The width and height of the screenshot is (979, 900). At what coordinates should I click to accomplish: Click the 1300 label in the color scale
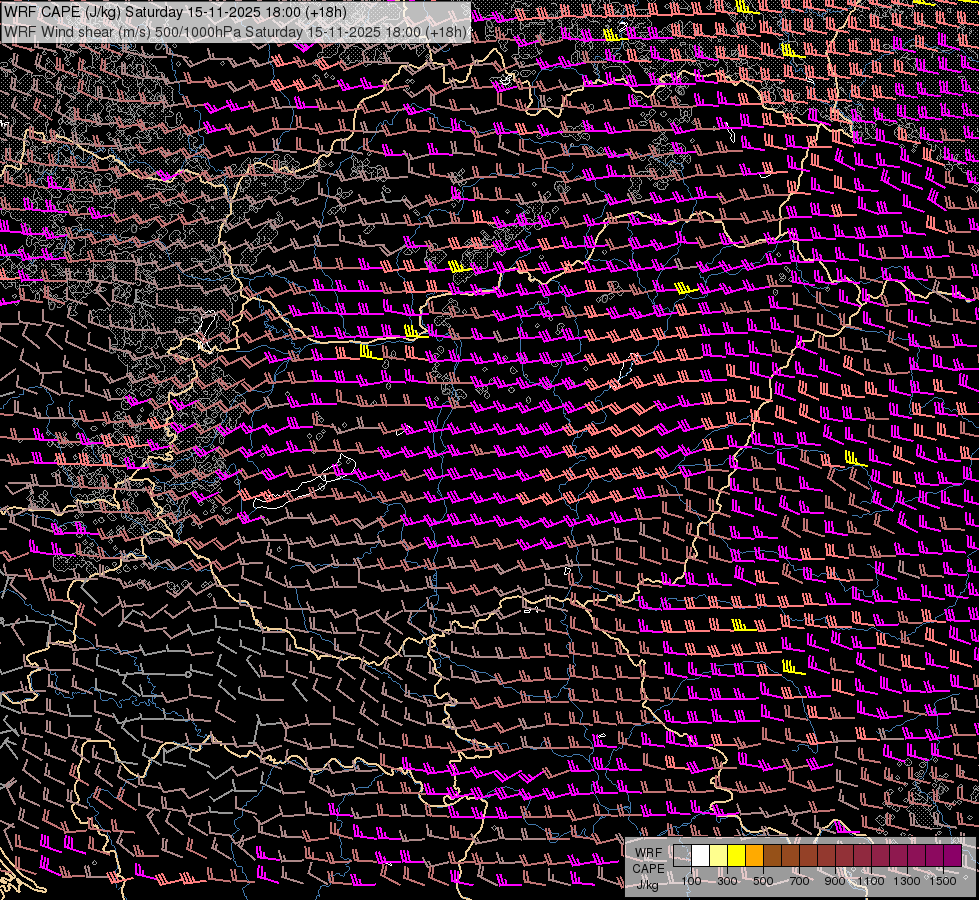(907, 881)
